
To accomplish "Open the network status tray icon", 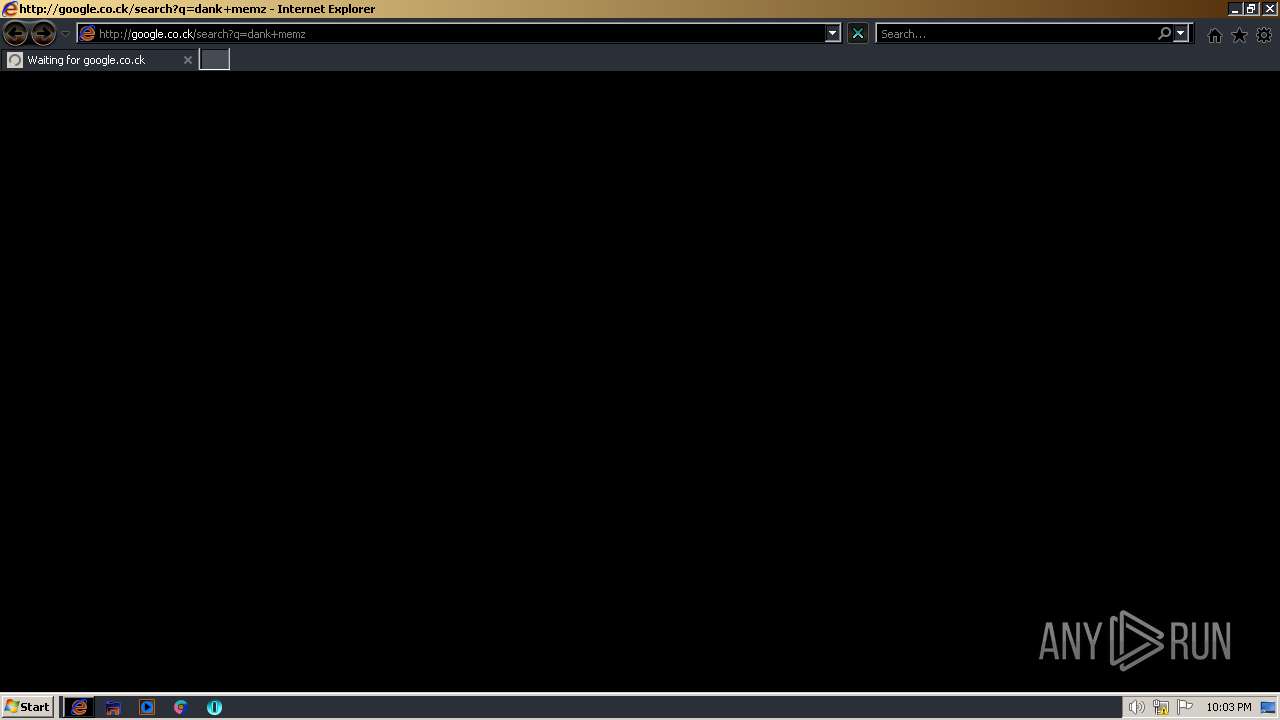I will click(x=1161, y=707).
